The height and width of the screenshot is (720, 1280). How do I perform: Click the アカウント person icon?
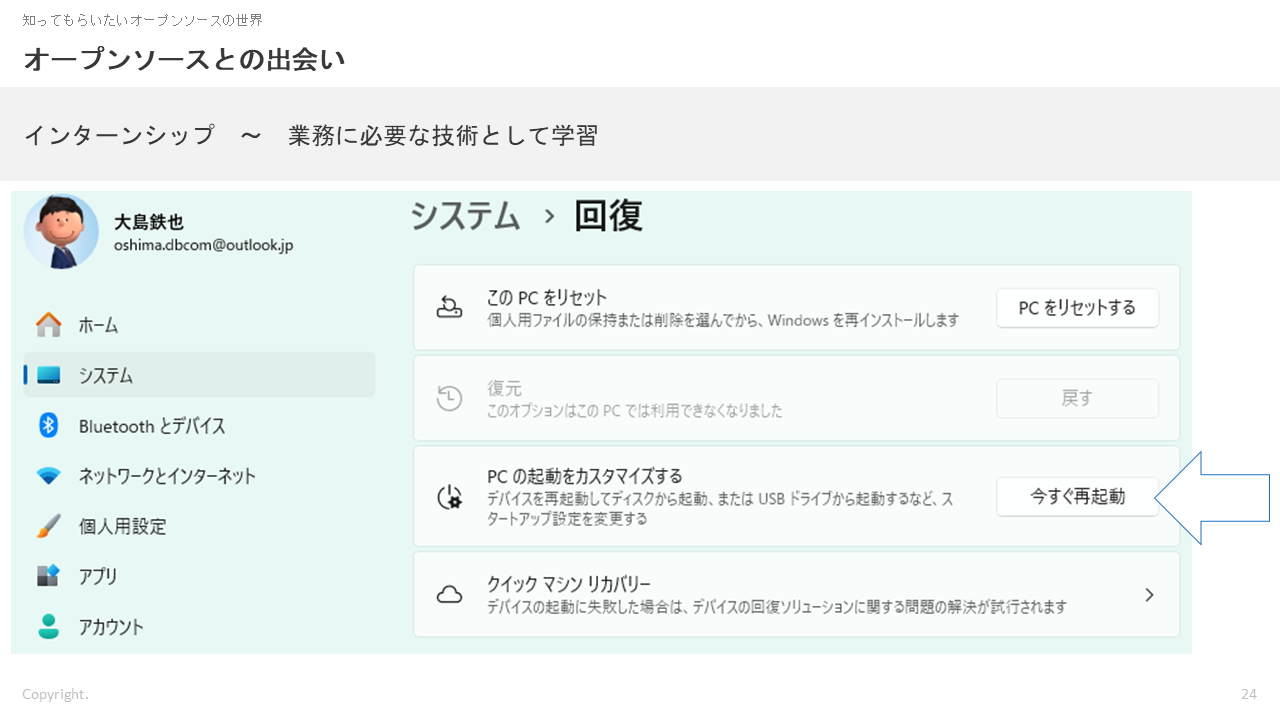48,627
